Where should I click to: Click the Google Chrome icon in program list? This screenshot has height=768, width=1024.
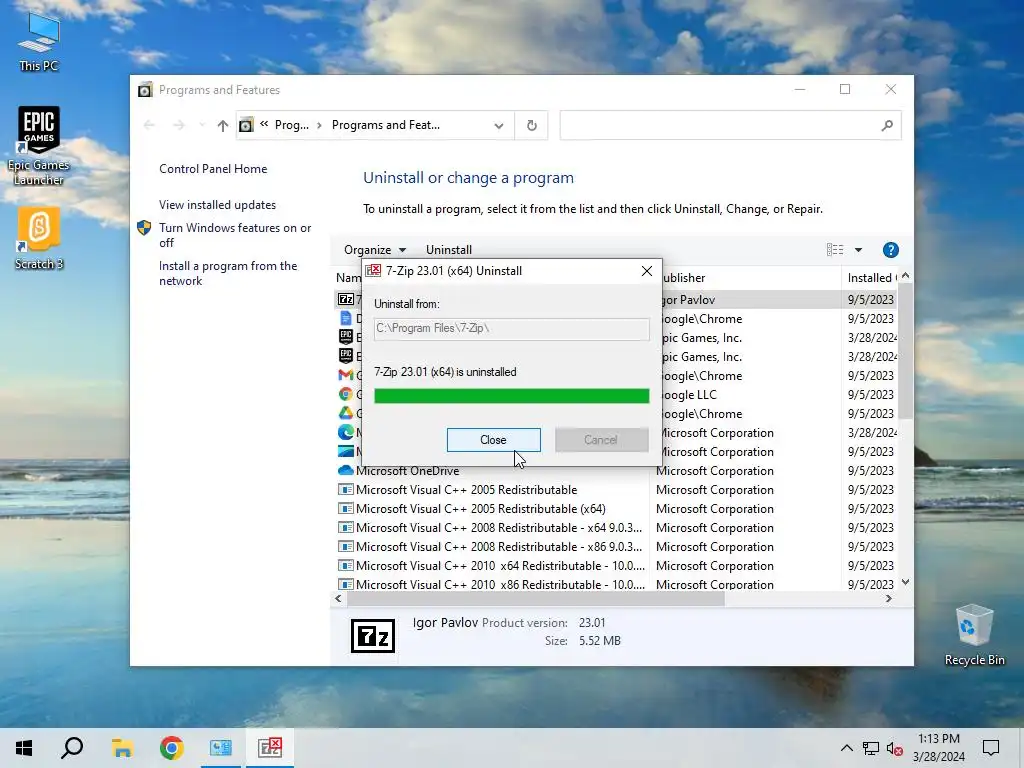[345, 394]
